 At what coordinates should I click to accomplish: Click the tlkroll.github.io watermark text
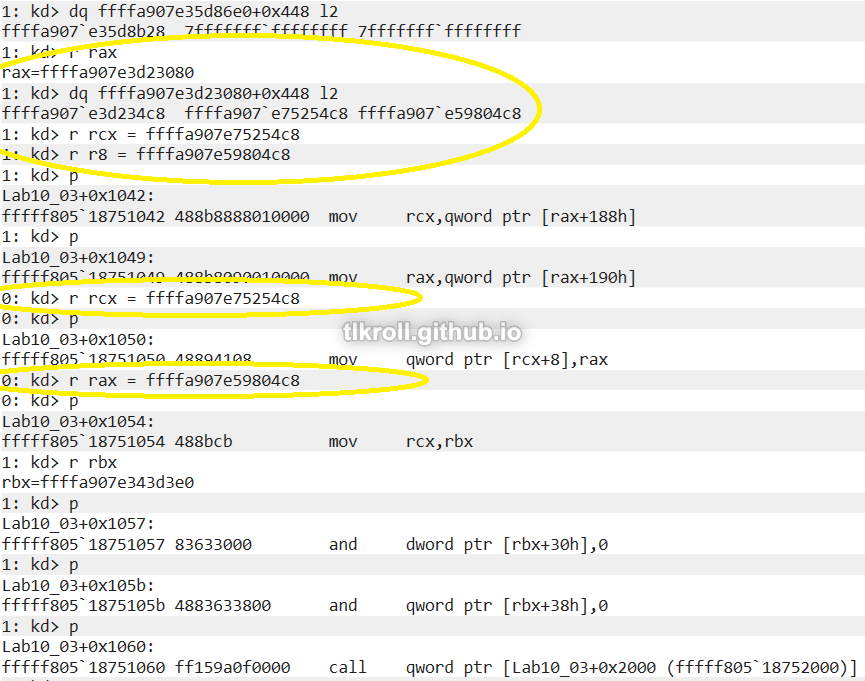[x=431, y=333]
